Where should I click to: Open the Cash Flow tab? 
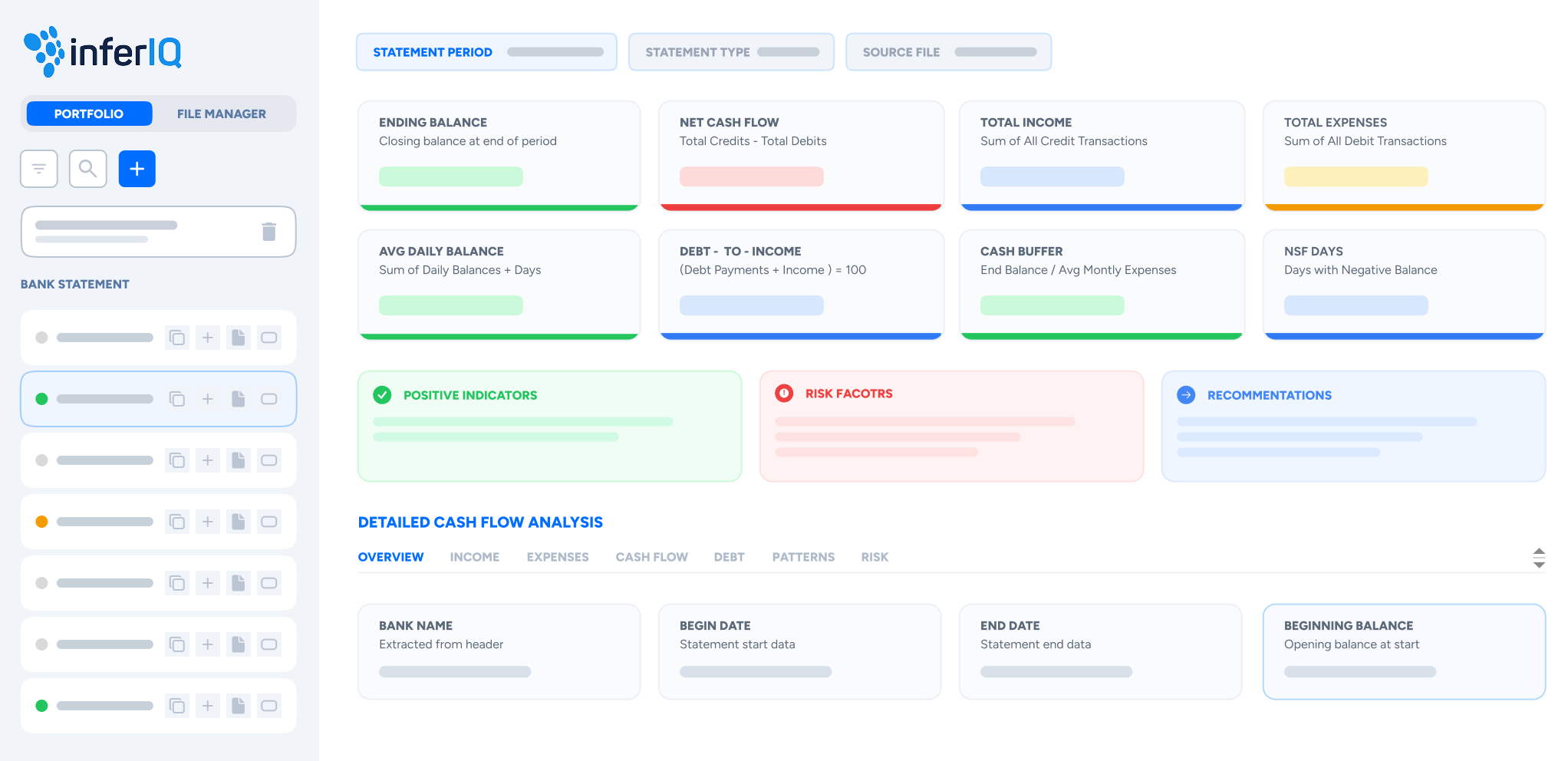(651, 557)
